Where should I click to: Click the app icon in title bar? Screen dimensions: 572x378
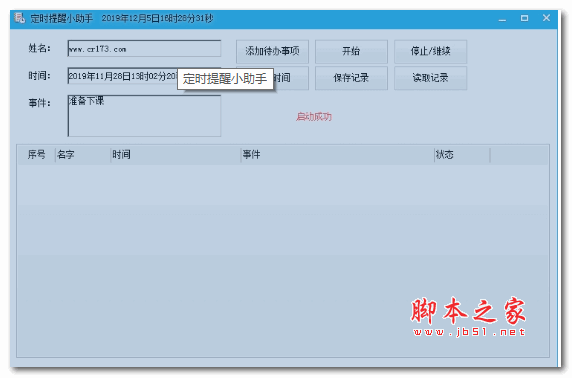[x=19, y=18]
